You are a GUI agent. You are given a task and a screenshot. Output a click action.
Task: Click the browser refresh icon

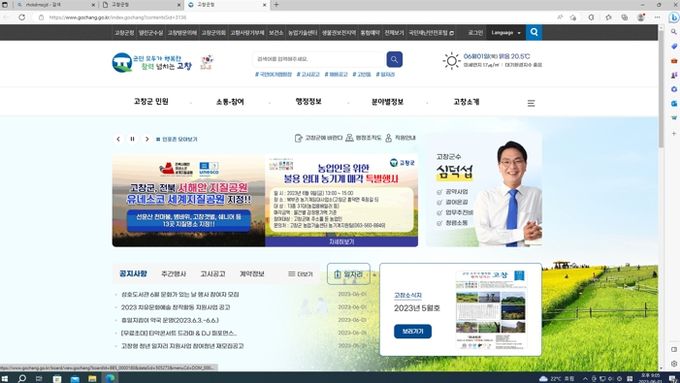pyautogui.click(x=22, y=17)
